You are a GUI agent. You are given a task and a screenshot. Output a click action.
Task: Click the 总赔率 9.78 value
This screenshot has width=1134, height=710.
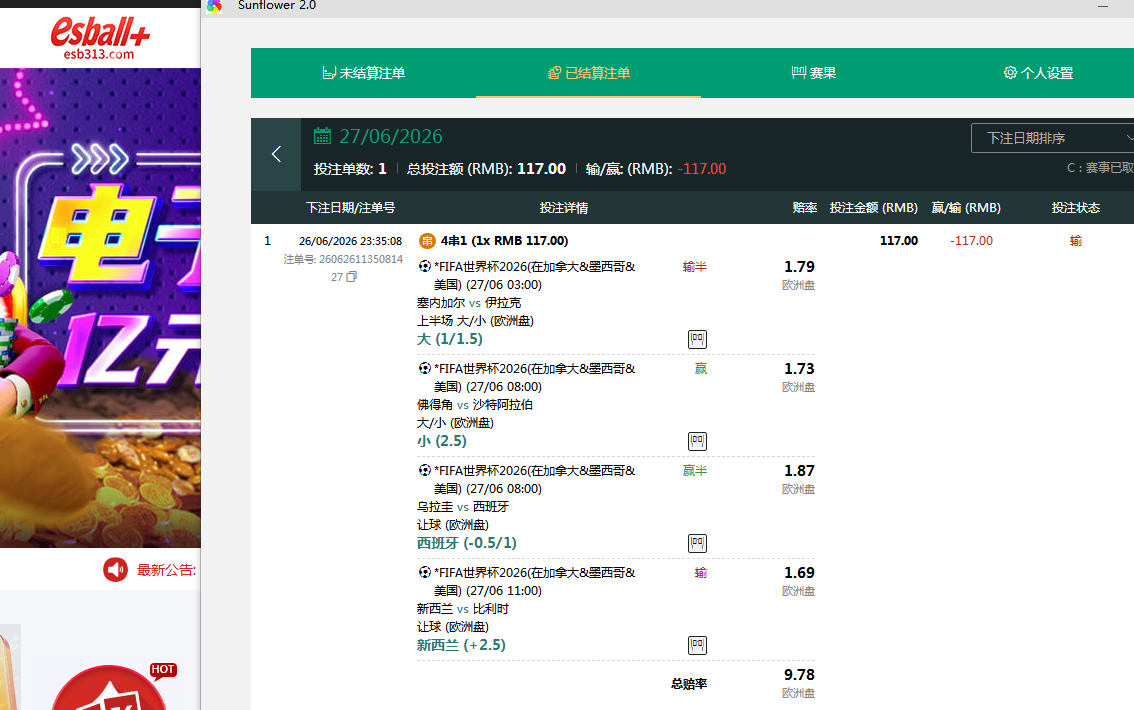[799, 675]
